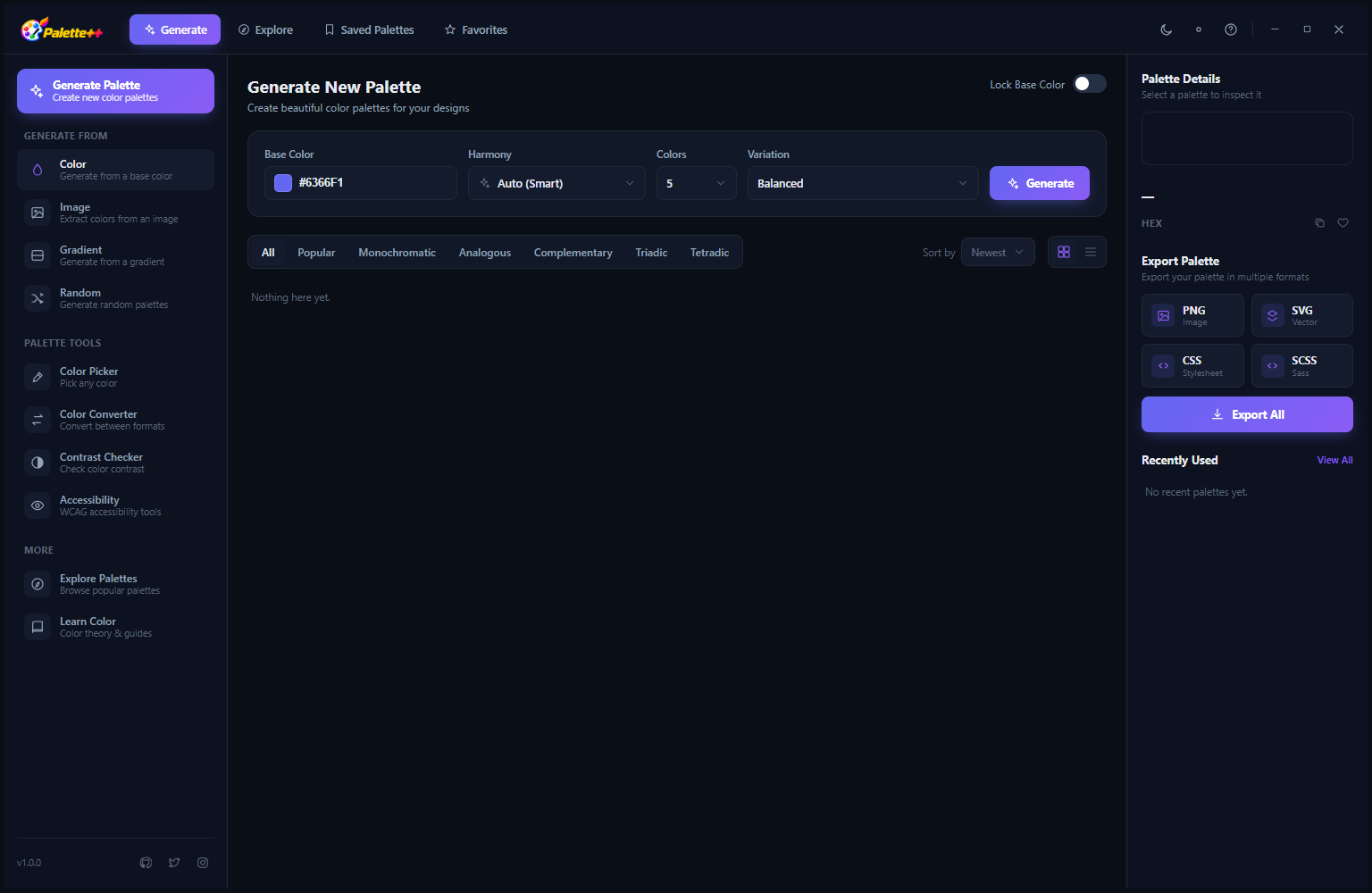This screenshot has width=1372, height=893.
Task: Open the help question-mark icon
Action: click(1231, 29)
